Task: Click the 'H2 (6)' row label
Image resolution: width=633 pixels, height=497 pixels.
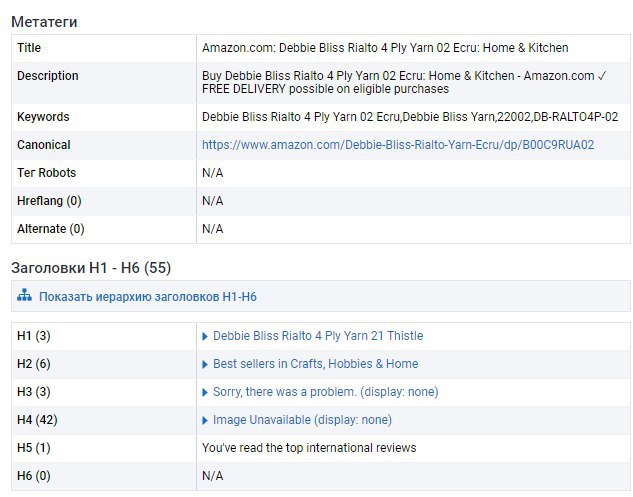Action: [x=34, y=364]
